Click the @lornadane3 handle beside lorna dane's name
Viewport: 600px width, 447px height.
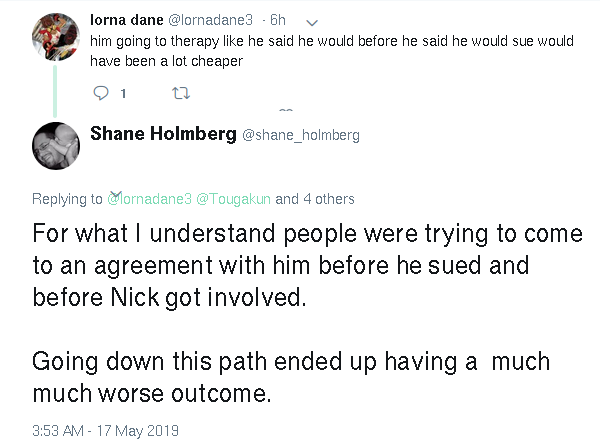(210, 20)
